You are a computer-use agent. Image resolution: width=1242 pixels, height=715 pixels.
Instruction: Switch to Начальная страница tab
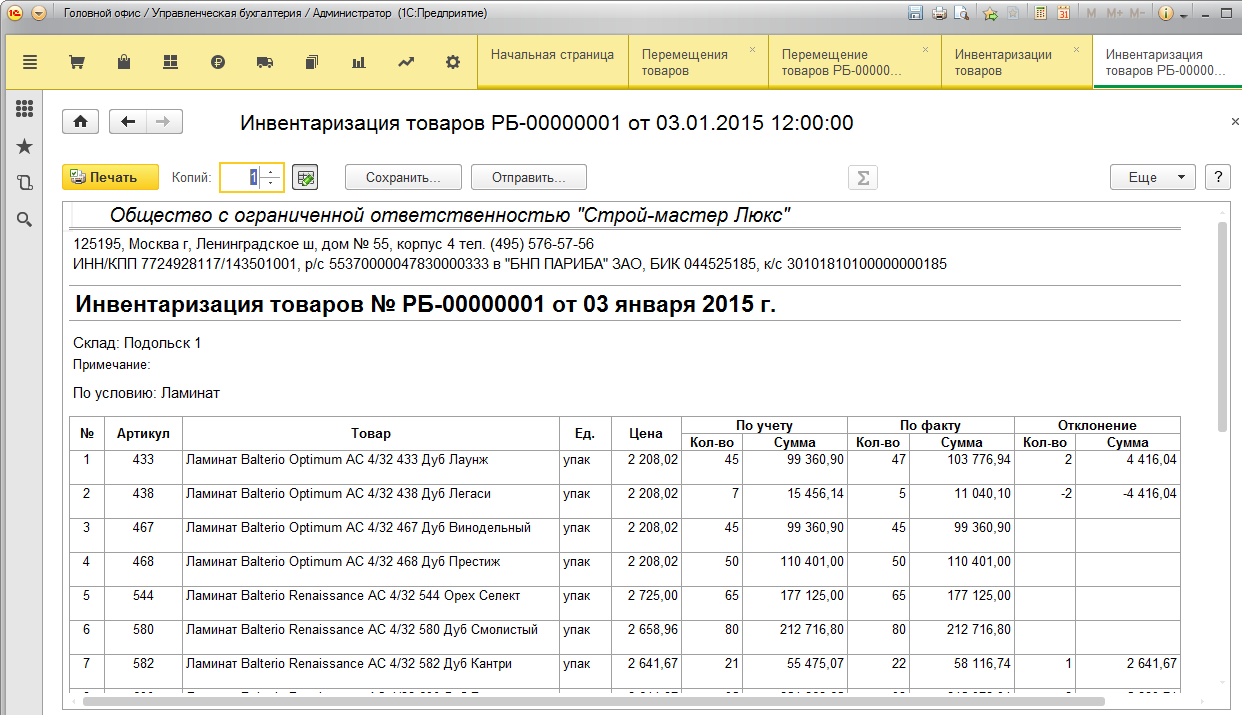tap(552, 62)
